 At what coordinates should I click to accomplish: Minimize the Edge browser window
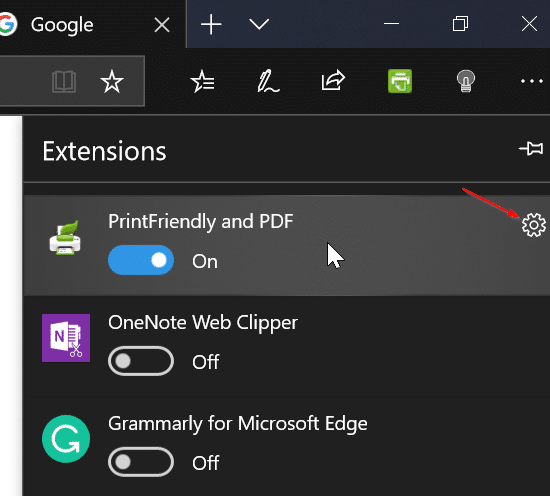point(391,24)
